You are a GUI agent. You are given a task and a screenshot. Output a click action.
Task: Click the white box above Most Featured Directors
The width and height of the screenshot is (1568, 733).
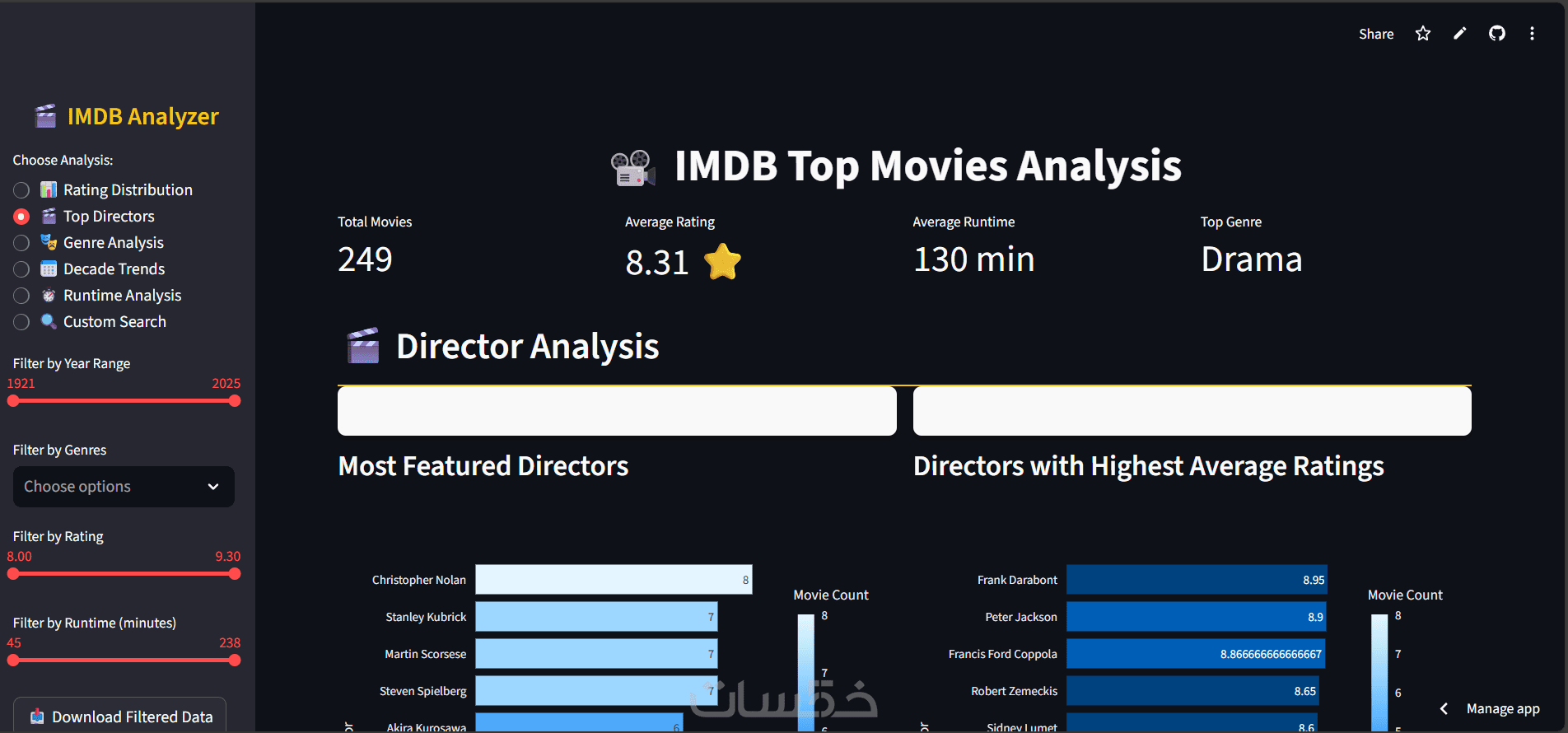click(x=617, y=411)
